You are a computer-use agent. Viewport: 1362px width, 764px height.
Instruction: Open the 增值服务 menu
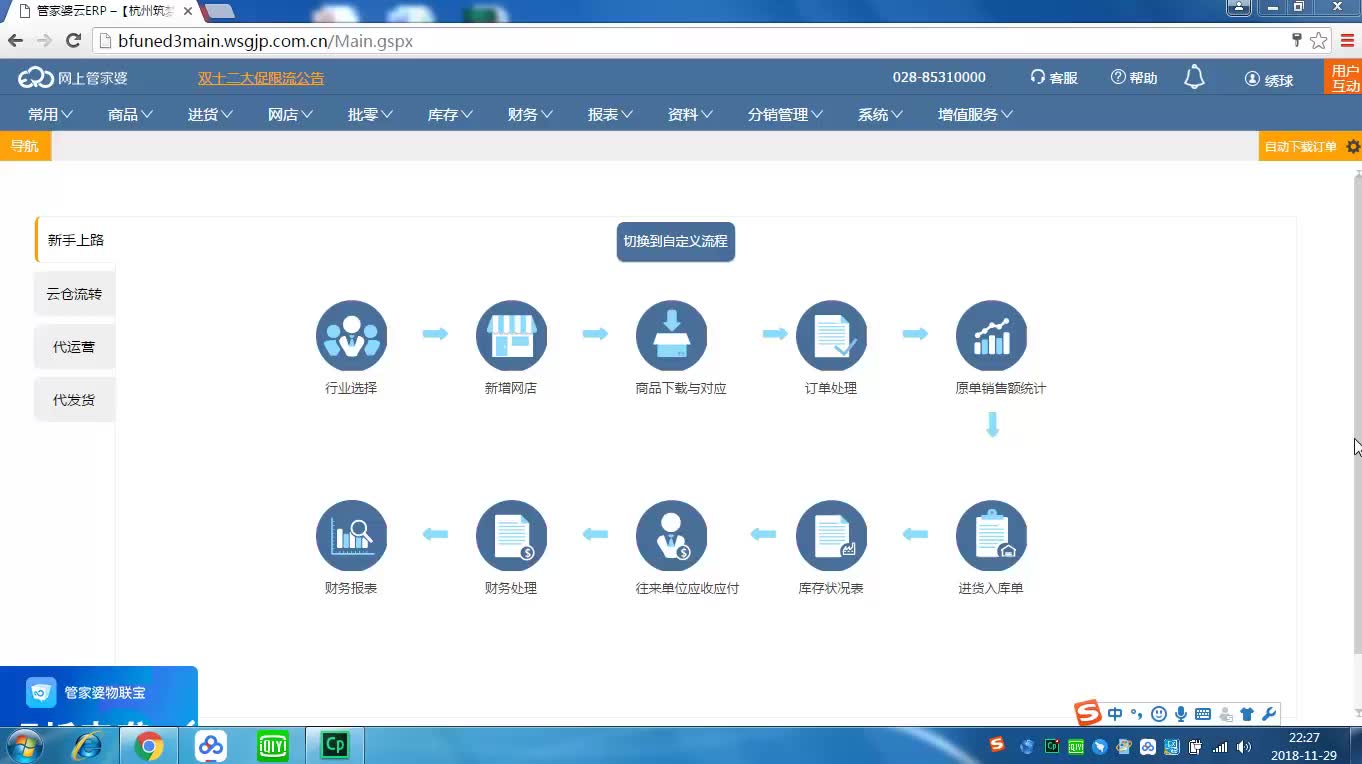(975, 115)
